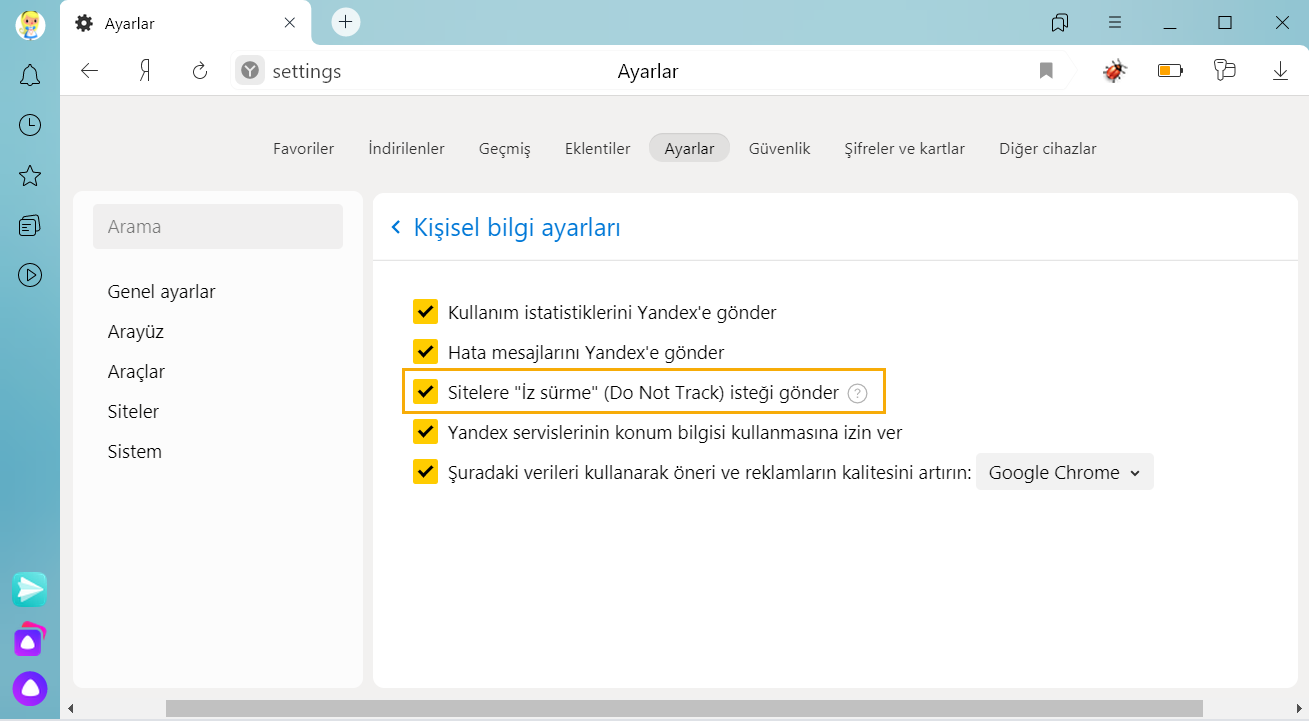The width and height of the screenshot is (1309, 721).
Task: Uncheck Yandex konum bilgisi izin ver
Action: [426, 432]
